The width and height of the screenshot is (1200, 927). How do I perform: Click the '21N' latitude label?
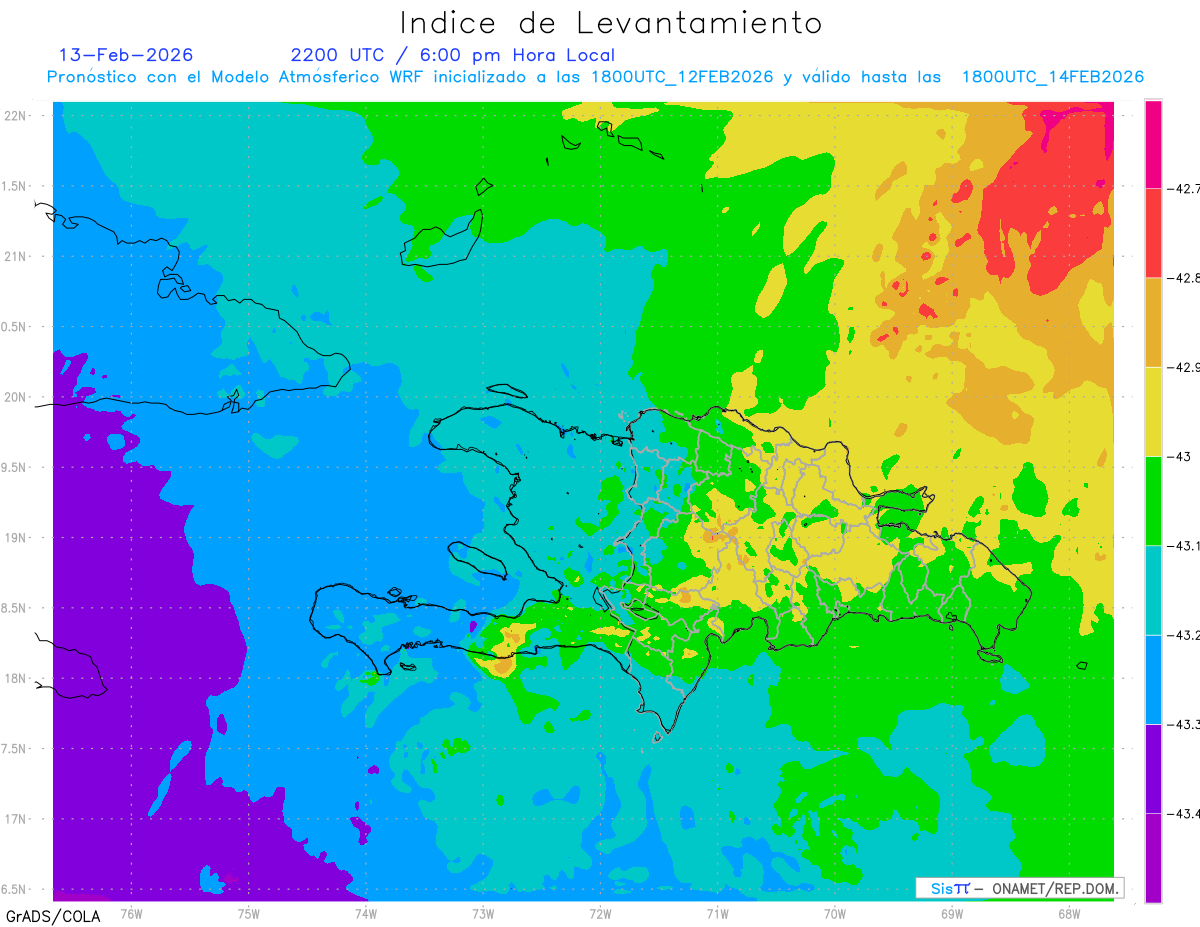point(17,256)
